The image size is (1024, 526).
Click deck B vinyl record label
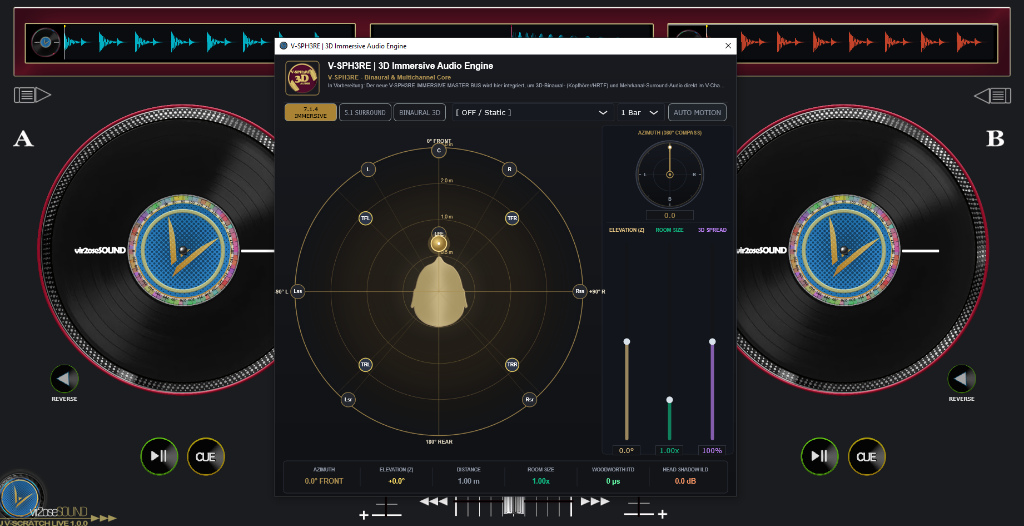pyautogui.click(x=843, y=250)
